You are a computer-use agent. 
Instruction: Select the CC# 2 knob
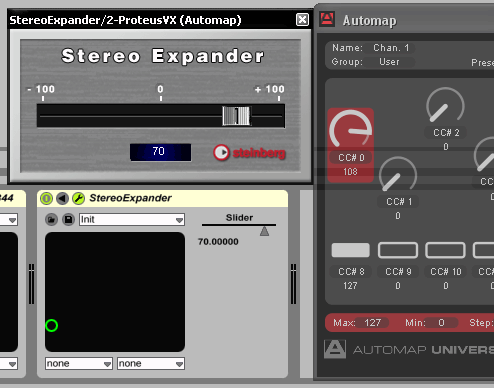coord(445,105)
